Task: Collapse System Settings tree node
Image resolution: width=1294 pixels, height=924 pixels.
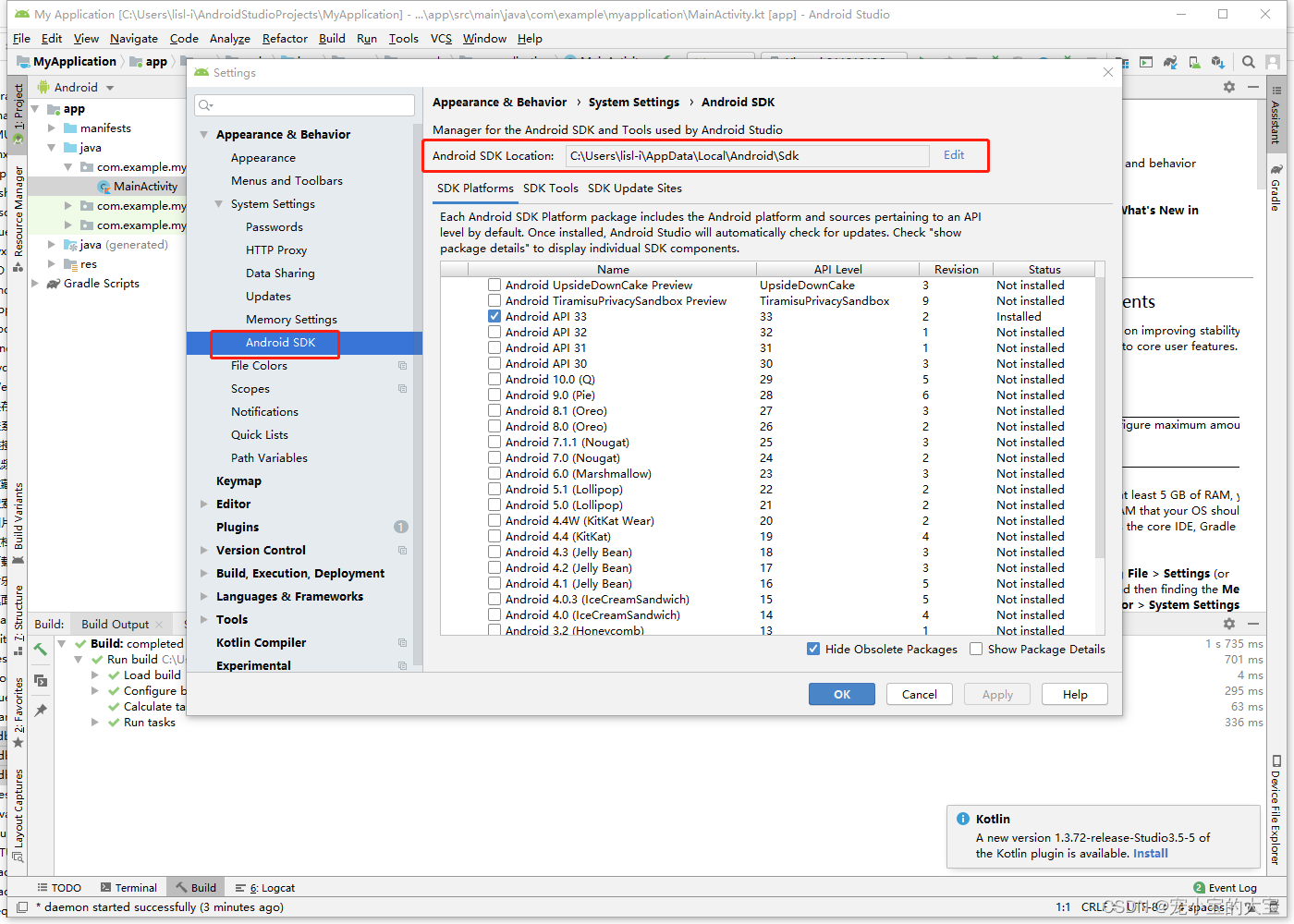Action: 219,204
